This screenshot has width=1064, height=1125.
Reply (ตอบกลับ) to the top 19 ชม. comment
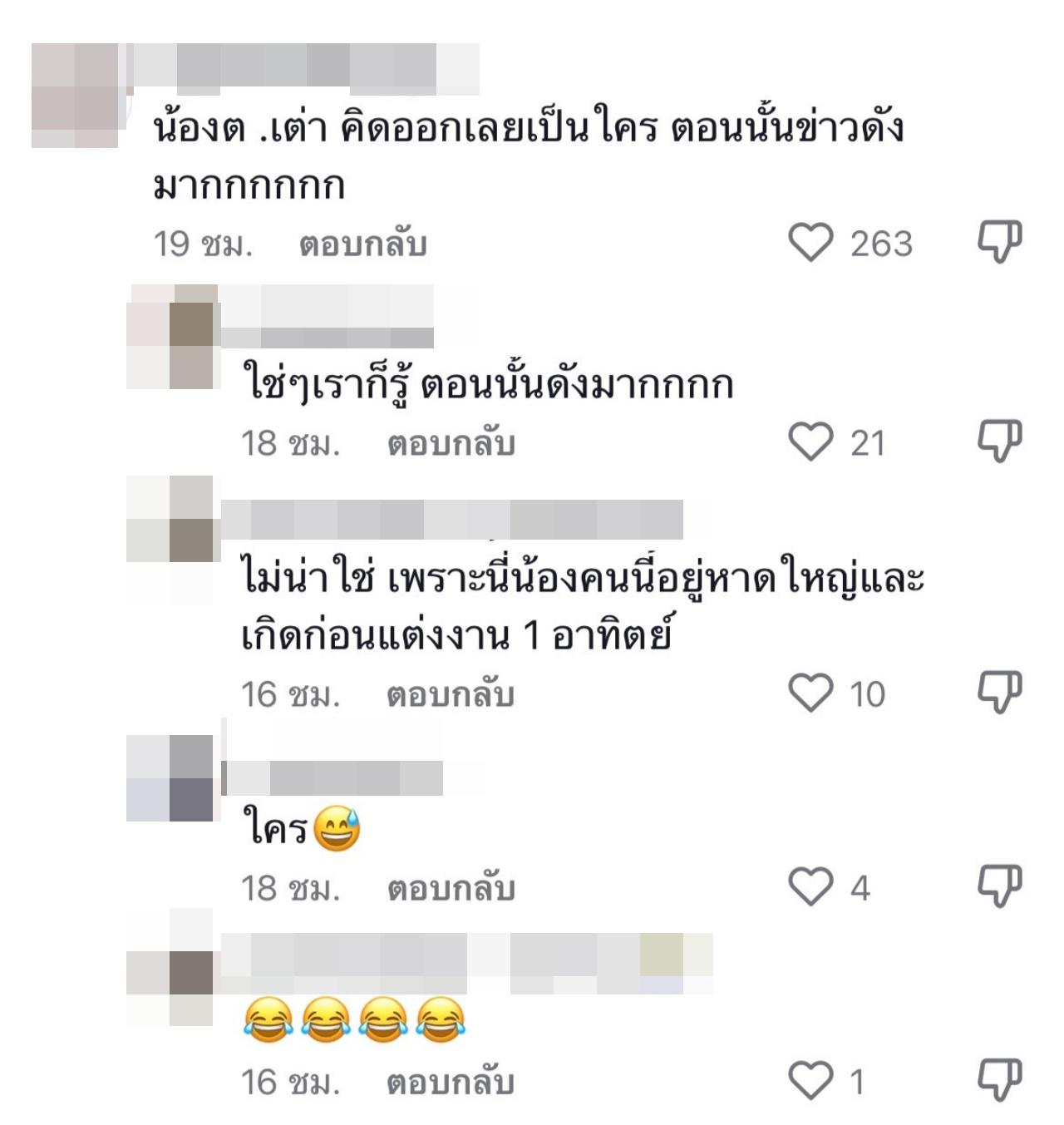(x=363, y=244)
